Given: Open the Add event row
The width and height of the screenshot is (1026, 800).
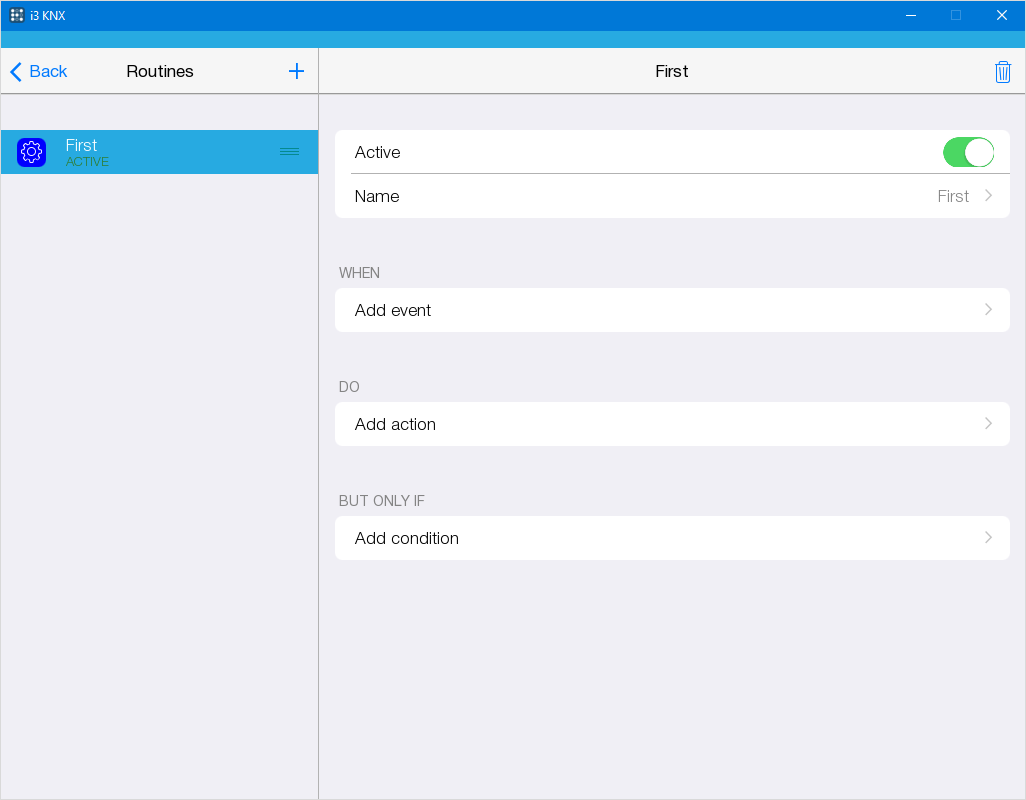Looking at the screenshot, I should tap(672, 310).
